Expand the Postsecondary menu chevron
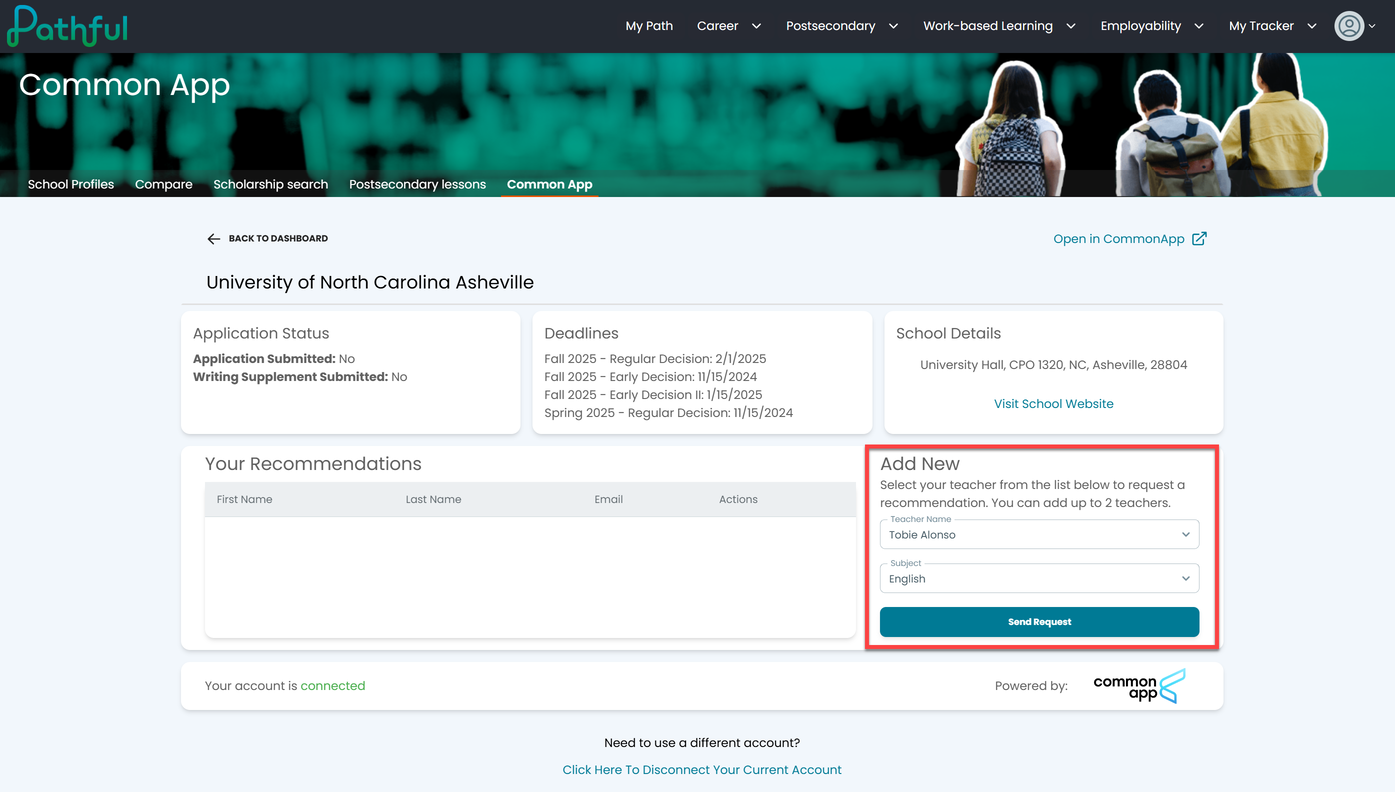This screenshot has height=792, width=1395. click(x=893, y=26)
